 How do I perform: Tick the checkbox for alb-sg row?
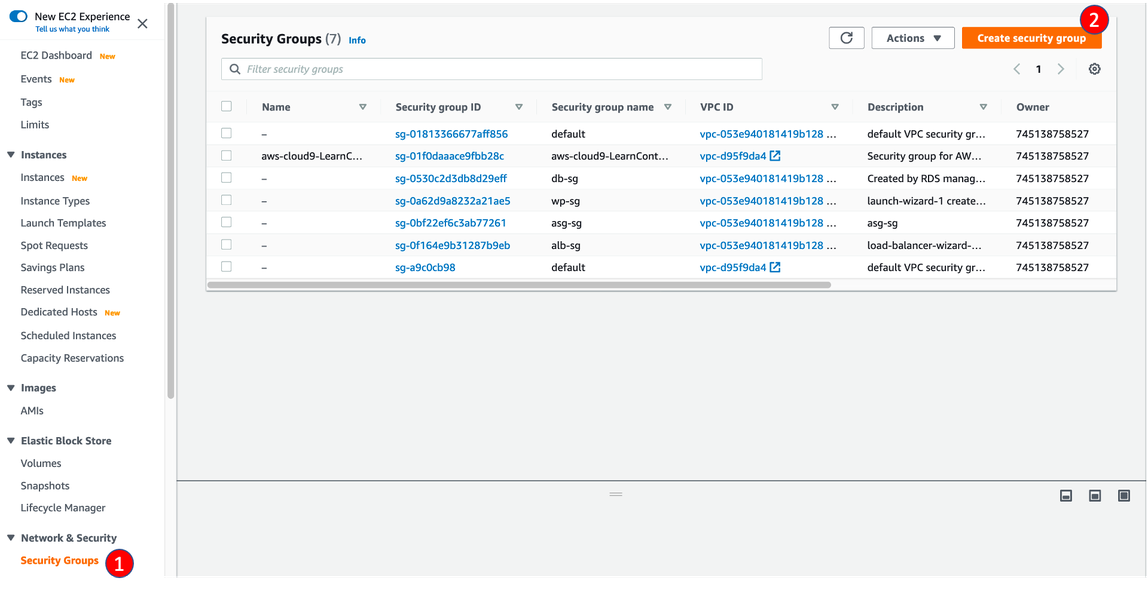click(226, 245)
